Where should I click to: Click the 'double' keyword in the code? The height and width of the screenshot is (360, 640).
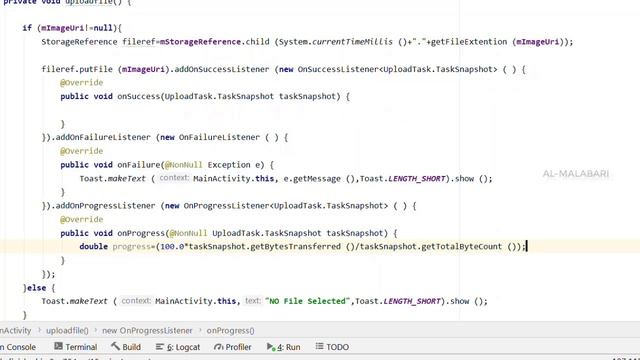point(93,247)
